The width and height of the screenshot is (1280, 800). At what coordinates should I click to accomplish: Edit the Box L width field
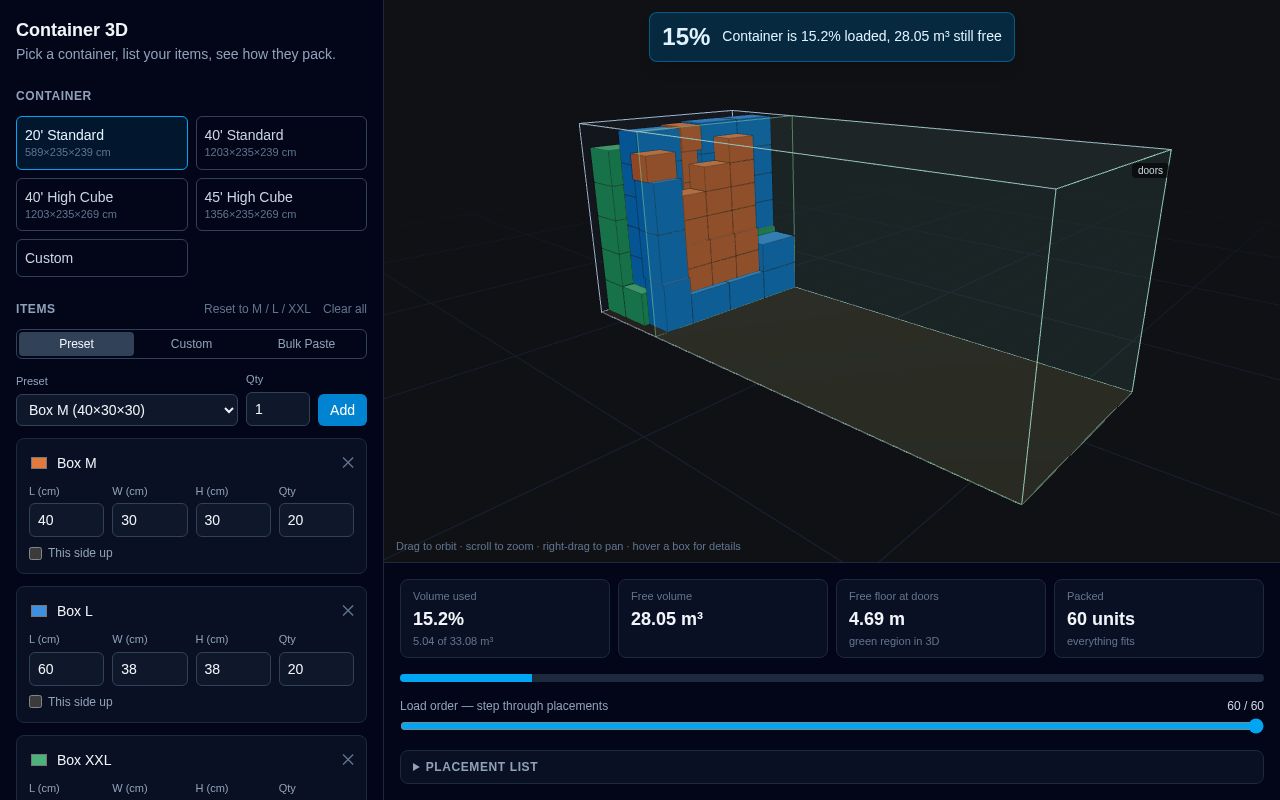pos(150,669)
